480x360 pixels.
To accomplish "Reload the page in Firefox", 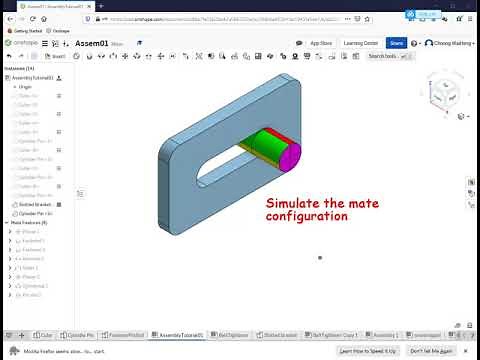I will click(33, 19).
